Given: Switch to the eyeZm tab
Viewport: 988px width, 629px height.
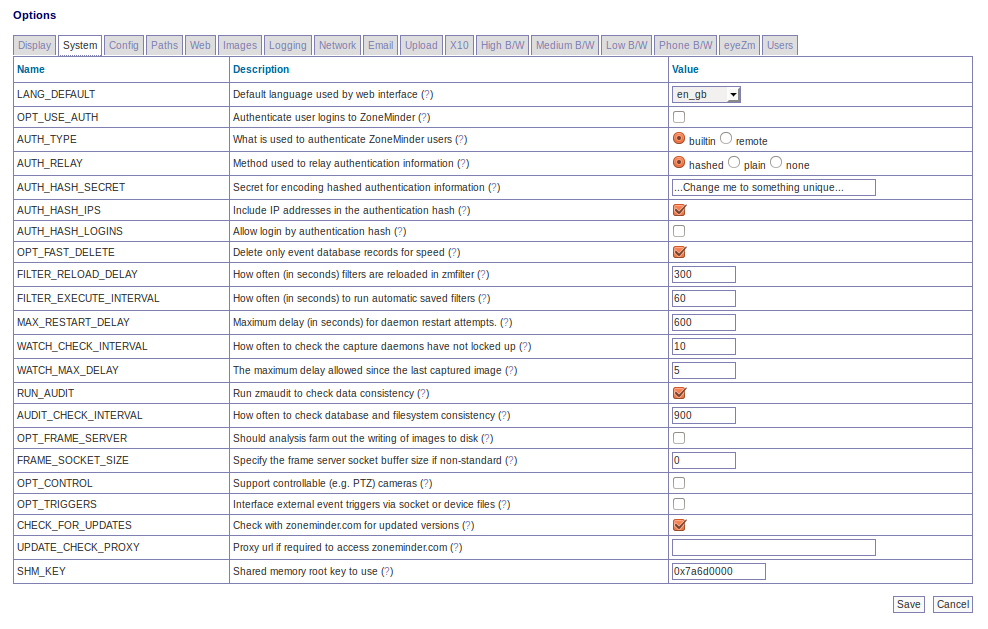Looking at the screenshot, I should point(740,45).
